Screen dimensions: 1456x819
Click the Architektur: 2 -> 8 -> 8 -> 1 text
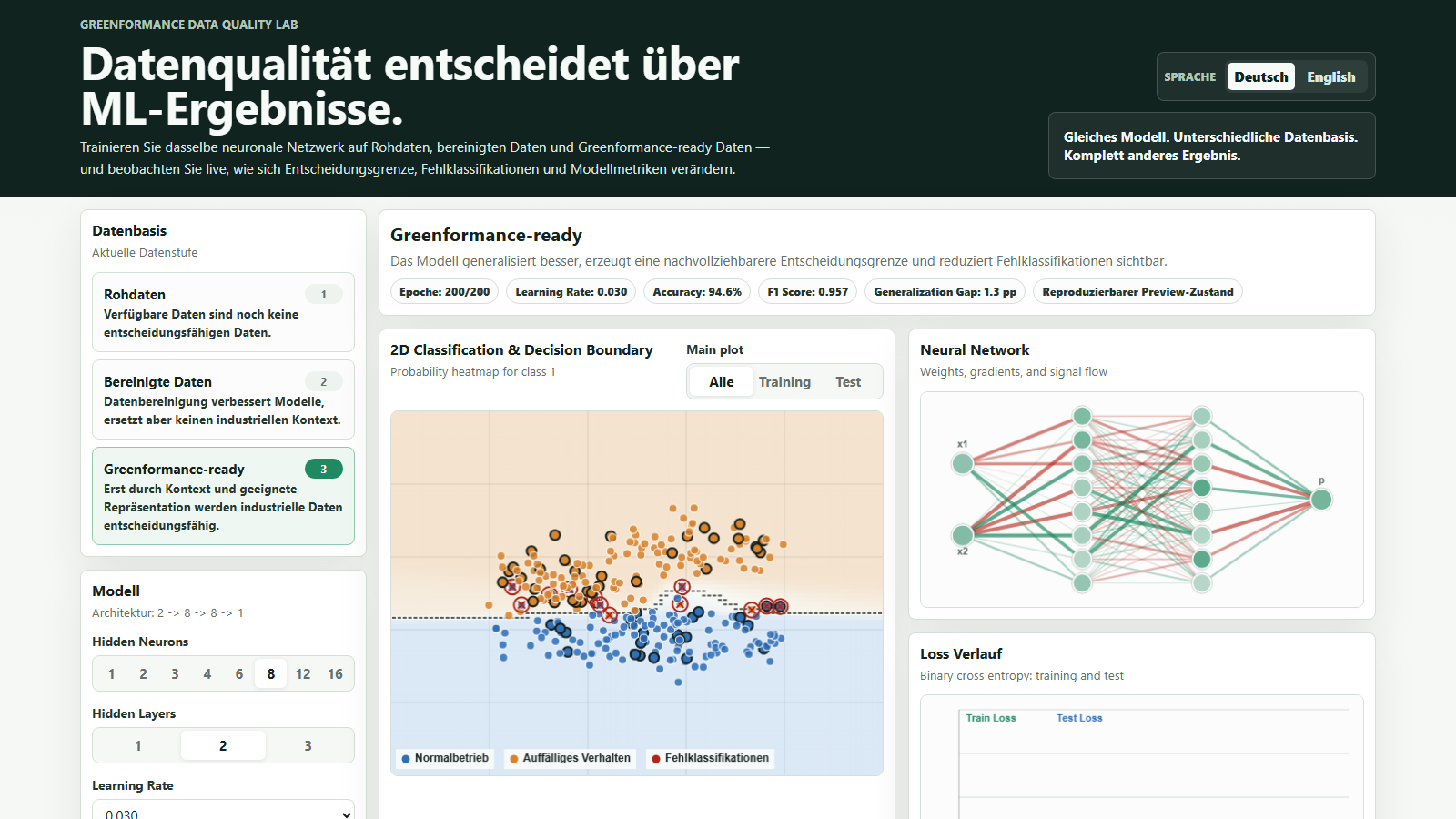click(168, 612)
